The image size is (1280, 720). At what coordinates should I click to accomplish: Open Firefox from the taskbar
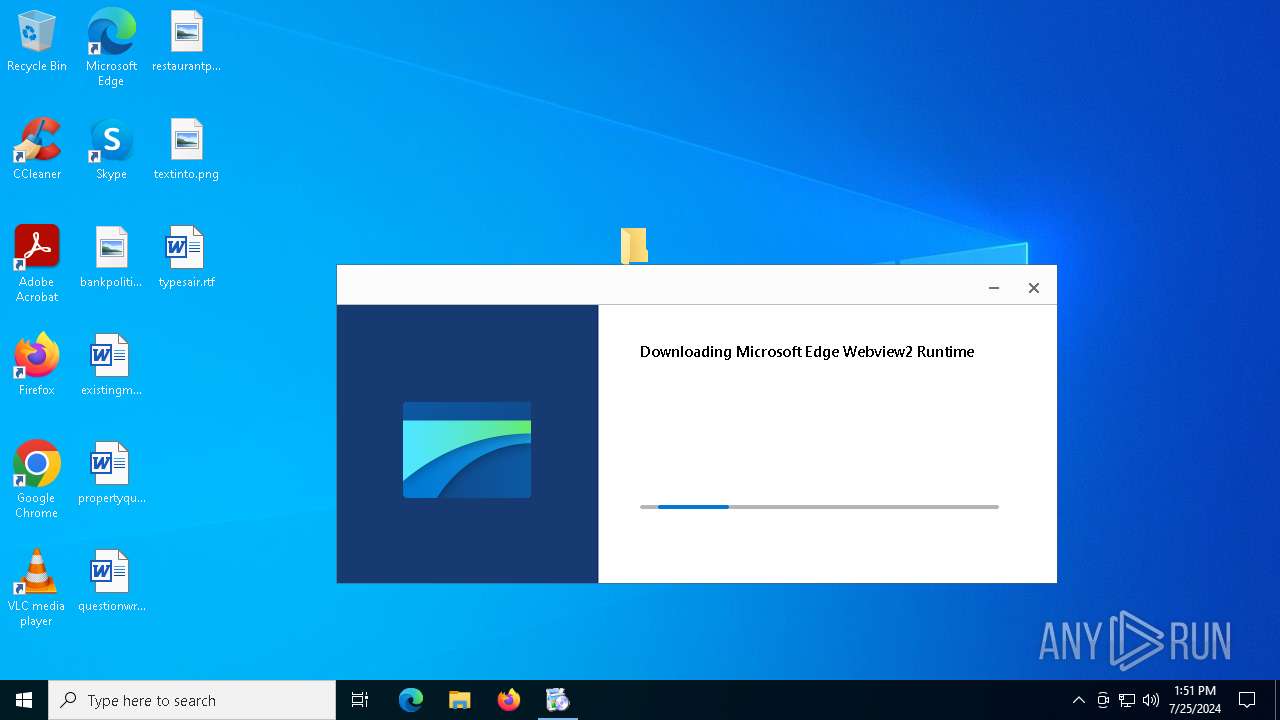509,700
